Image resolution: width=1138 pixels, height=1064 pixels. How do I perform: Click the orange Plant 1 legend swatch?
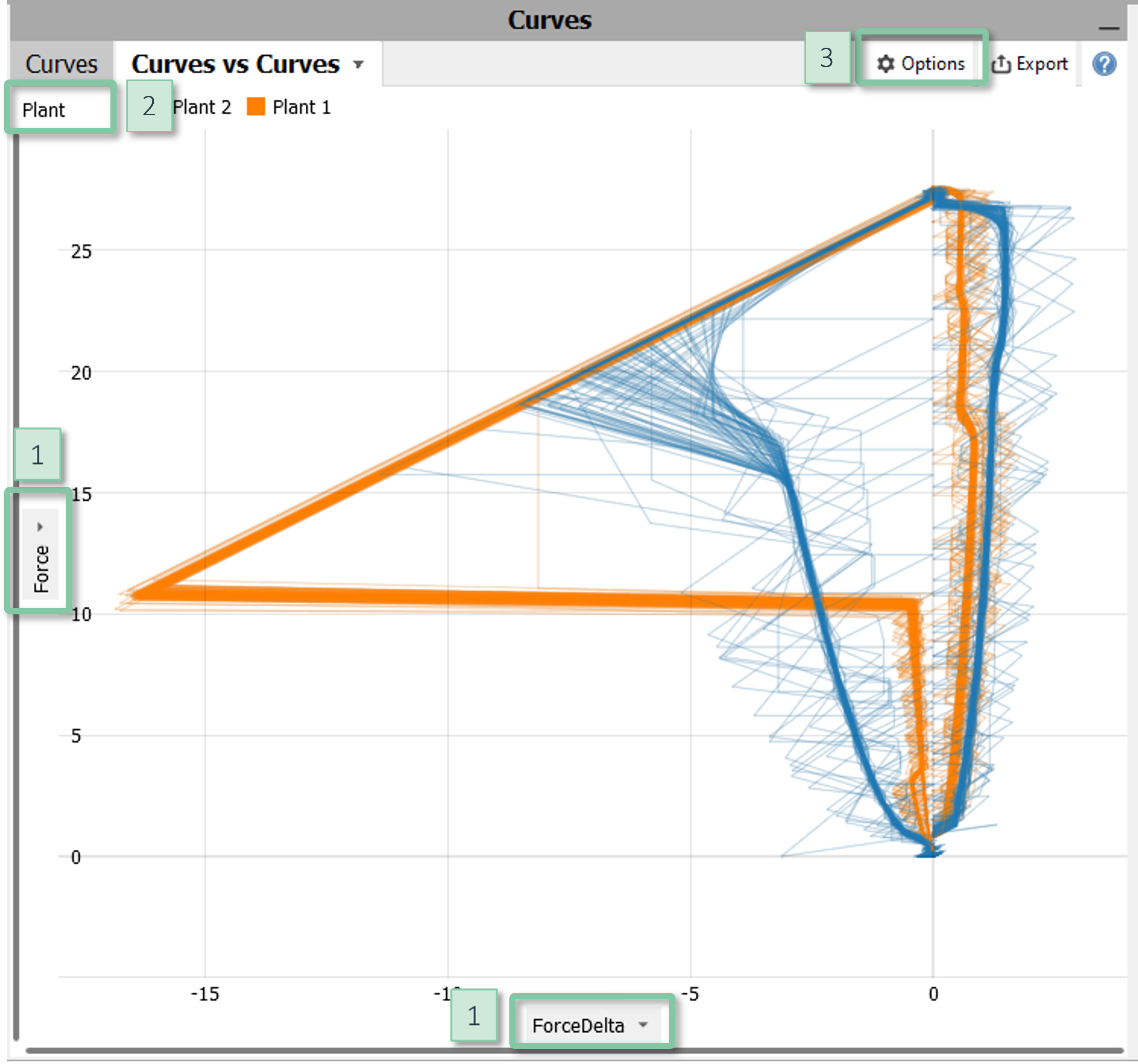pyautogui.click(x=256, y=106)
